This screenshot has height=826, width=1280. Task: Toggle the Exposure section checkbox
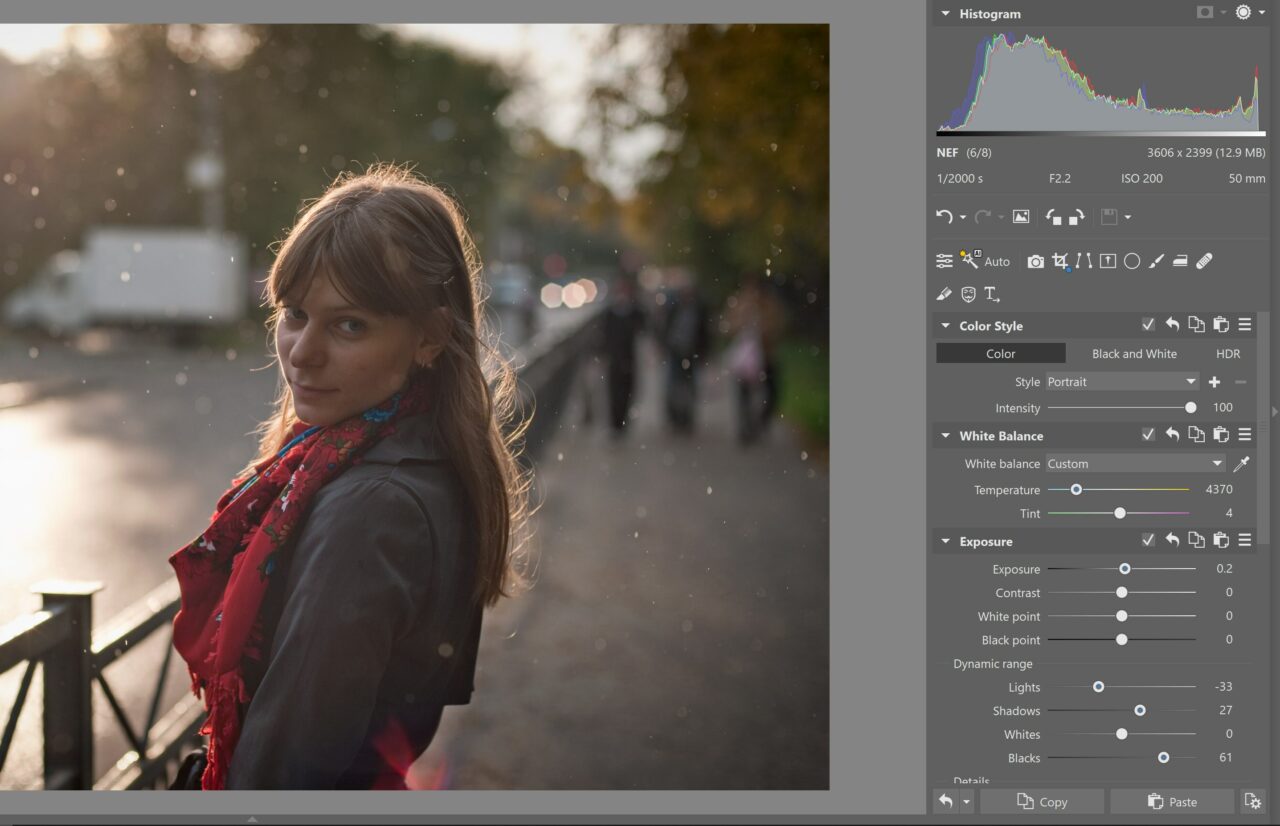coord(1148,540)
